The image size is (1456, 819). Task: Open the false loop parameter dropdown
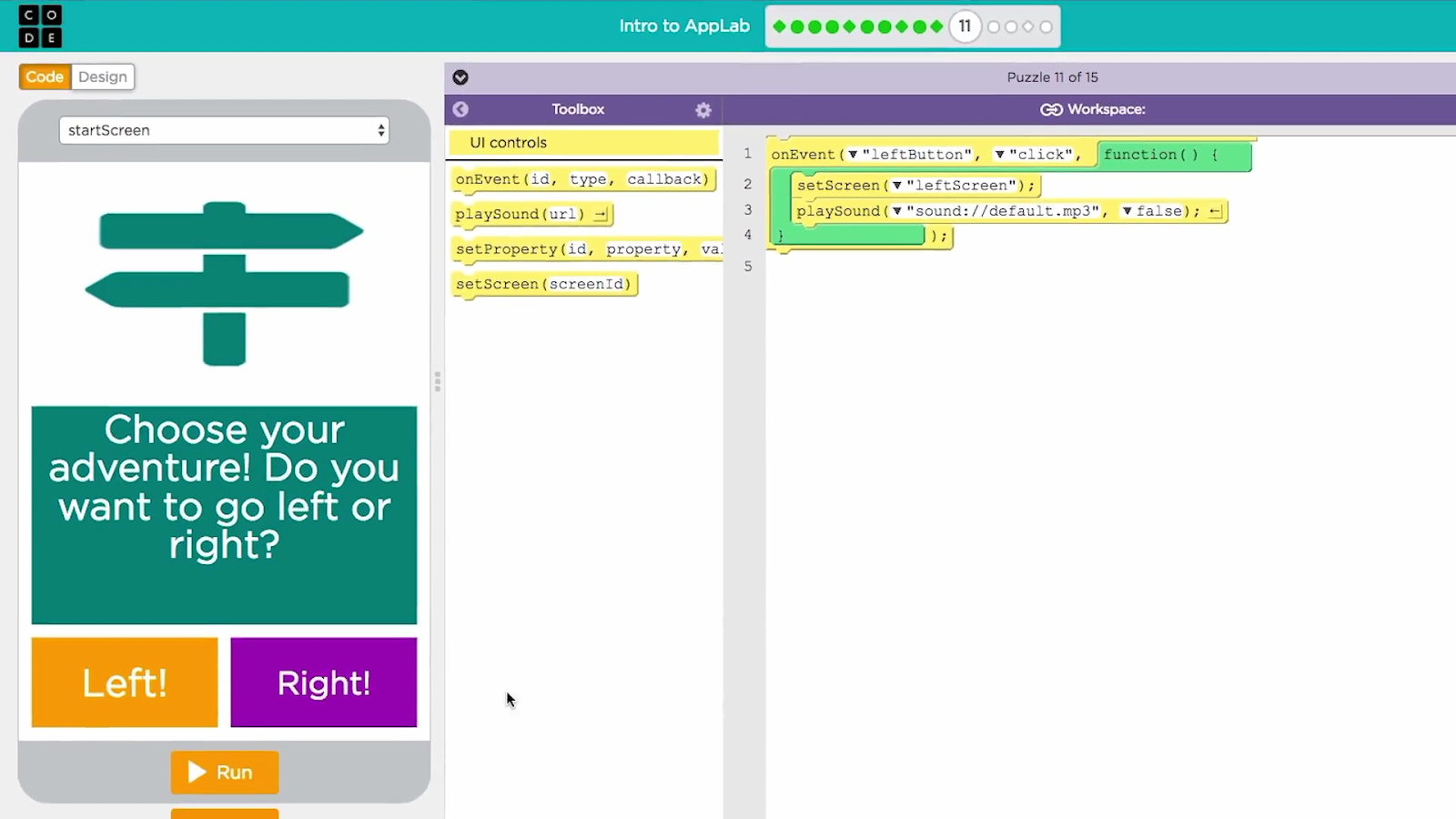pyautogui.click(x=1127, y=211)
